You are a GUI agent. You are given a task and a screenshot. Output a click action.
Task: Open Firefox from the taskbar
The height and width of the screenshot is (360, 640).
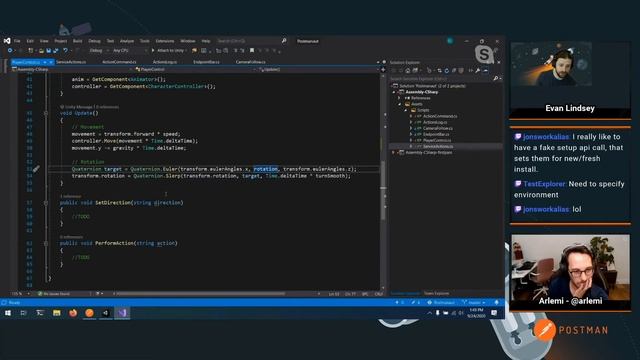coord(73,313)
